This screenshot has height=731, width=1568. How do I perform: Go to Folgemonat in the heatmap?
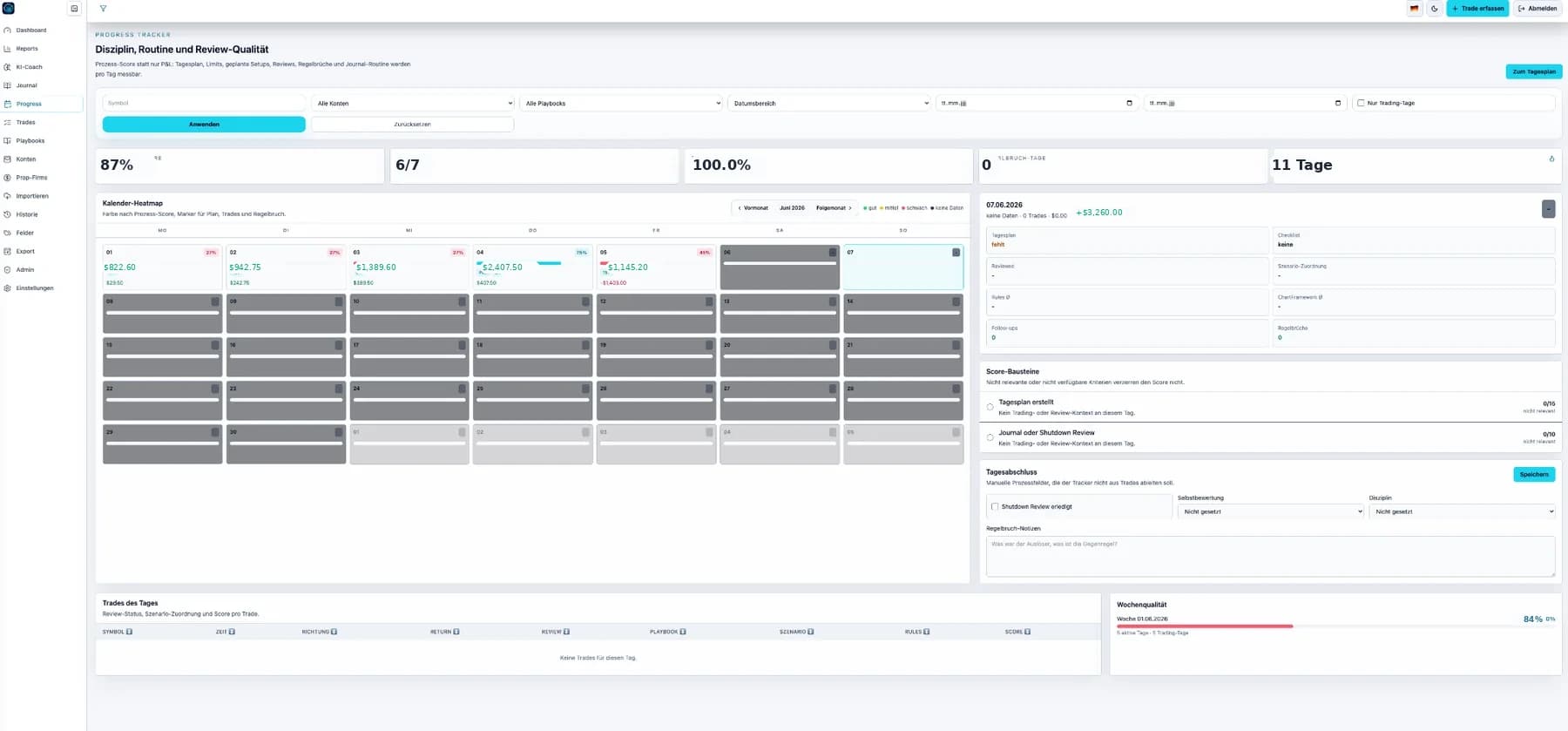click(834, 208)
